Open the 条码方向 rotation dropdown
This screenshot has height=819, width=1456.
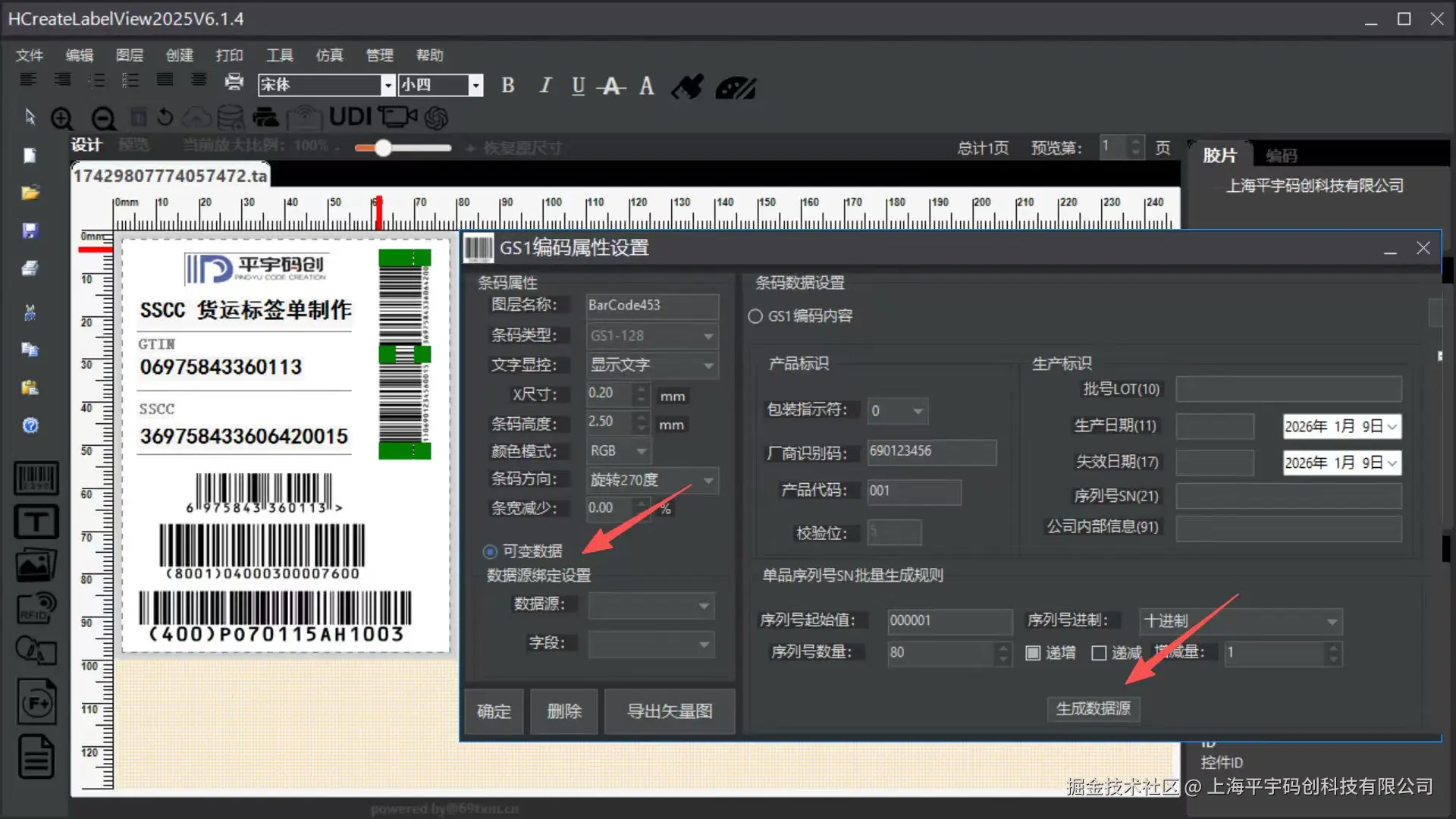(x=708, y=480)
